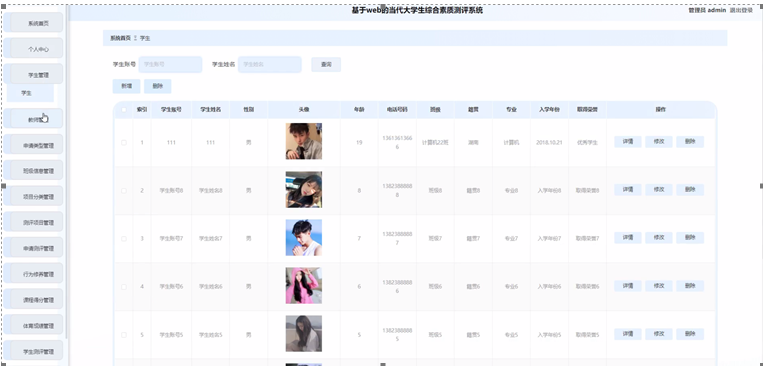Select the 优秀学生 honor cell

pos(587,143)
